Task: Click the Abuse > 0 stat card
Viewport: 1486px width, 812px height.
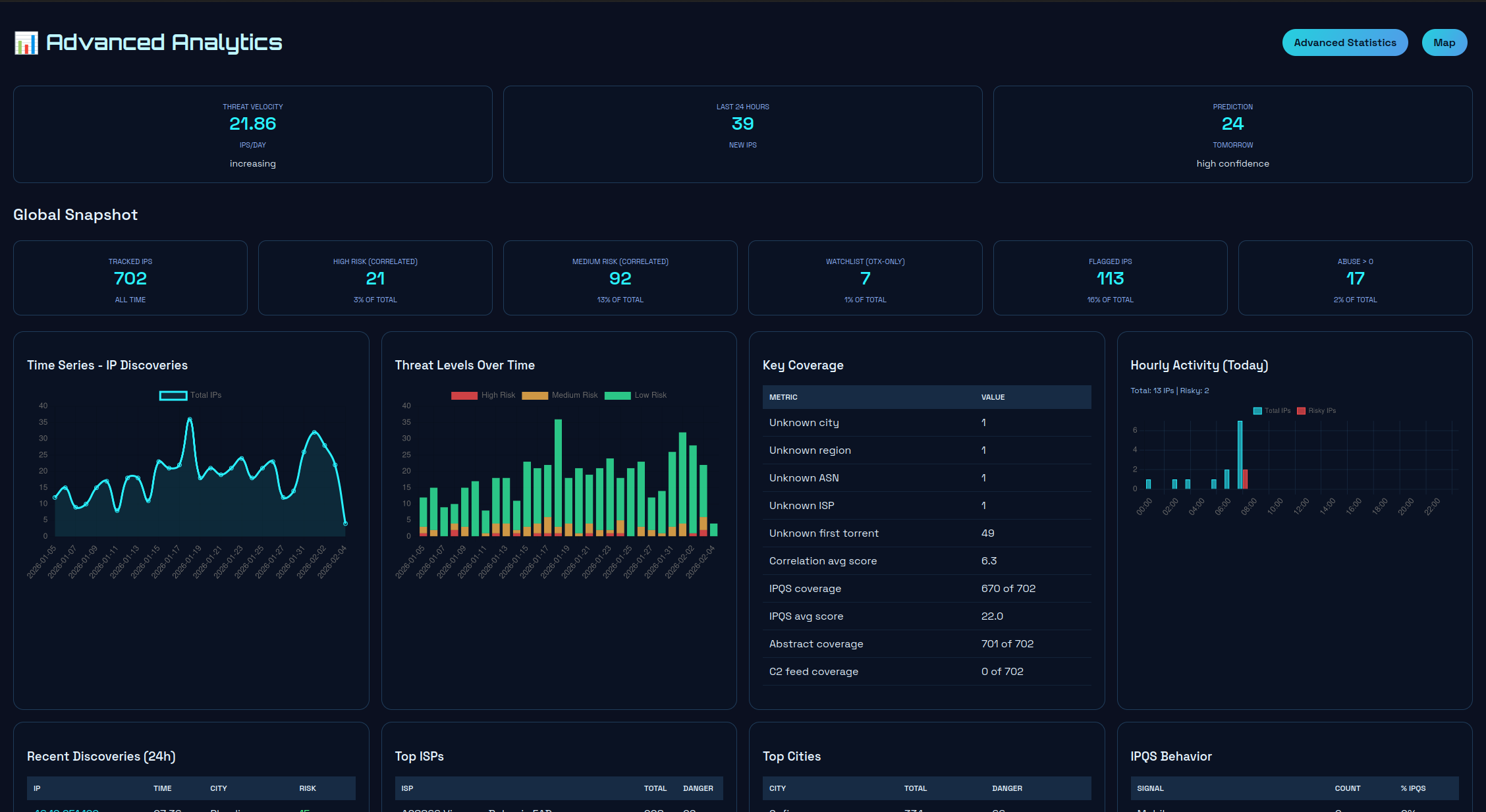Action: [1354, 278]
